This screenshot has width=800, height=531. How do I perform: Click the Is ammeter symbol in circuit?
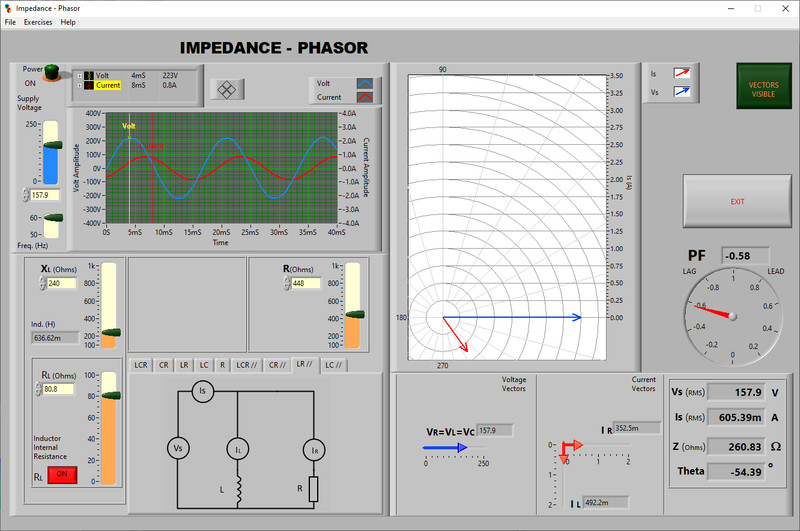[203, 391]
